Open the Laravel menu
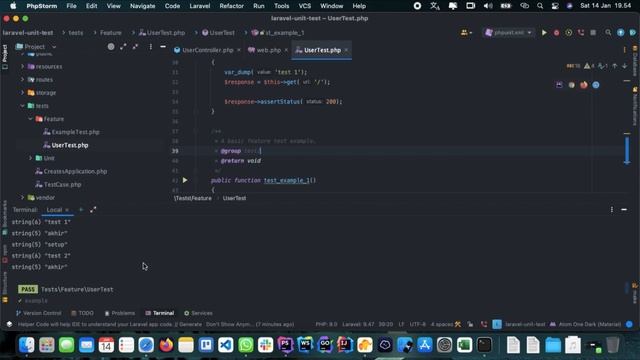 (x=200, y=6)
